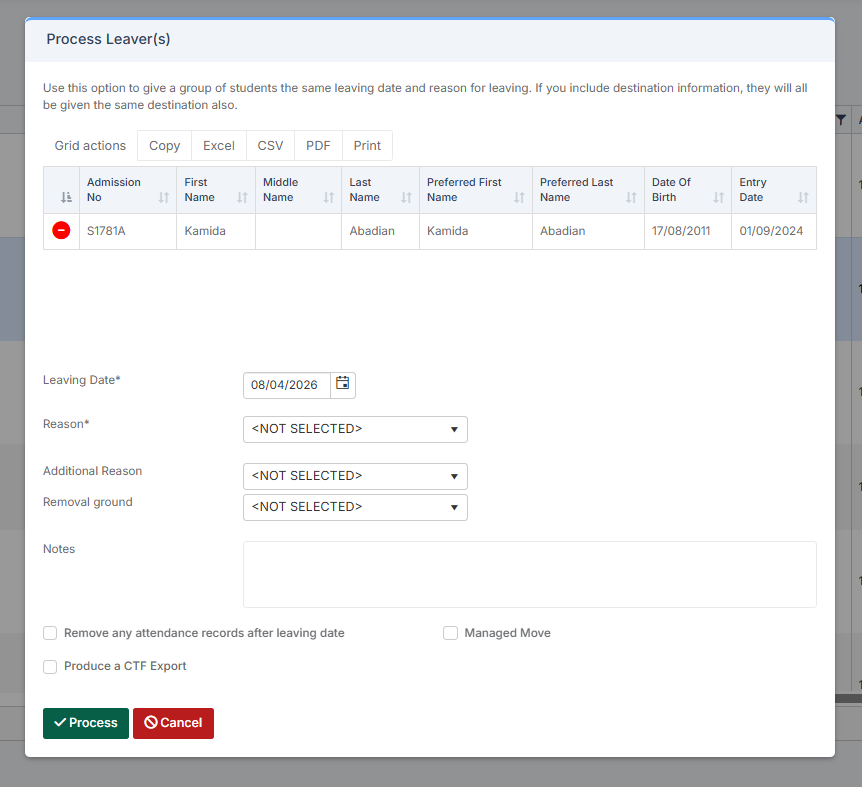Sort grid by Date Of Birth

[x=718, y=198]
